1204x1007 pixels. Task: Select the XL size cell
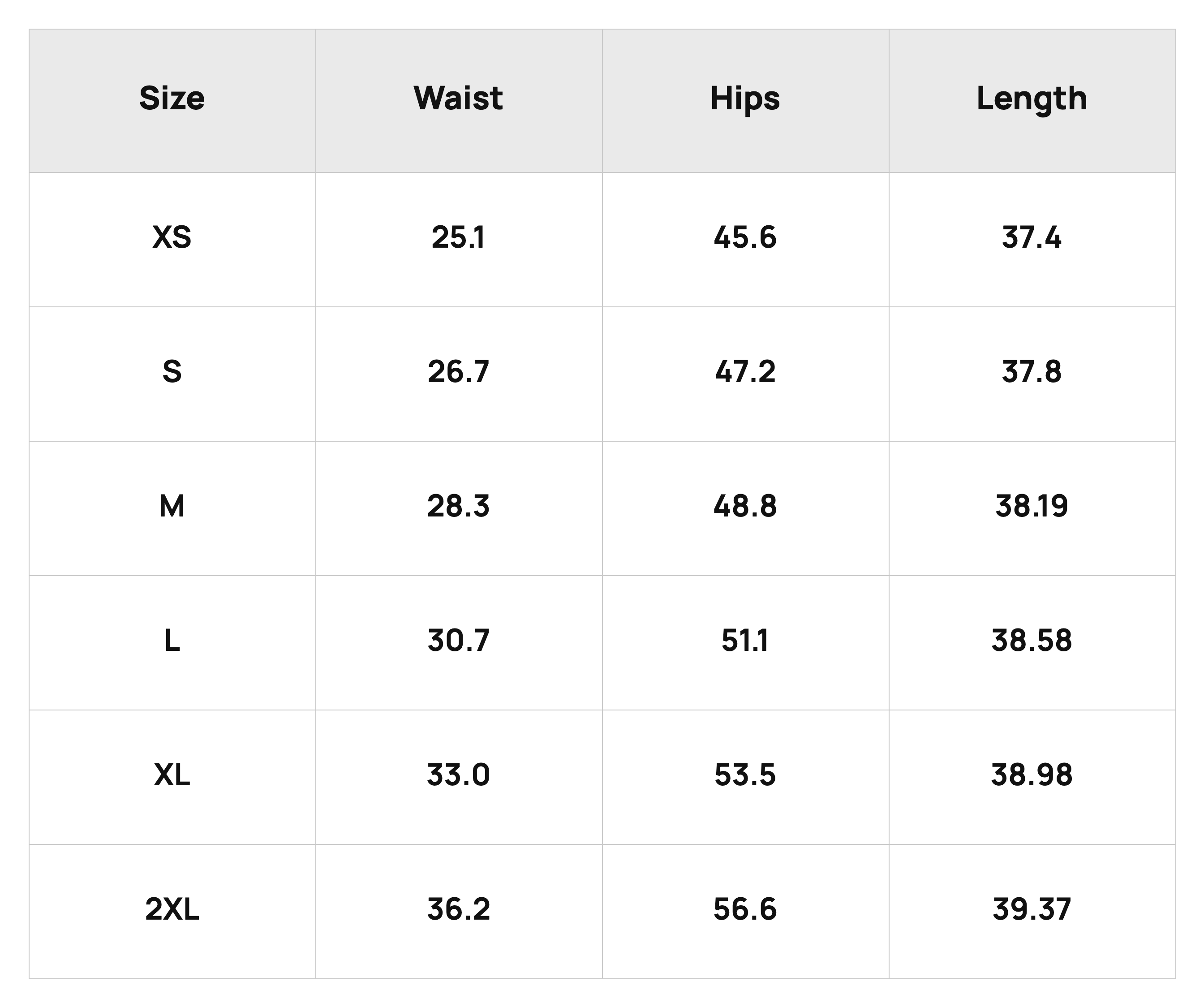pos(172,774)
